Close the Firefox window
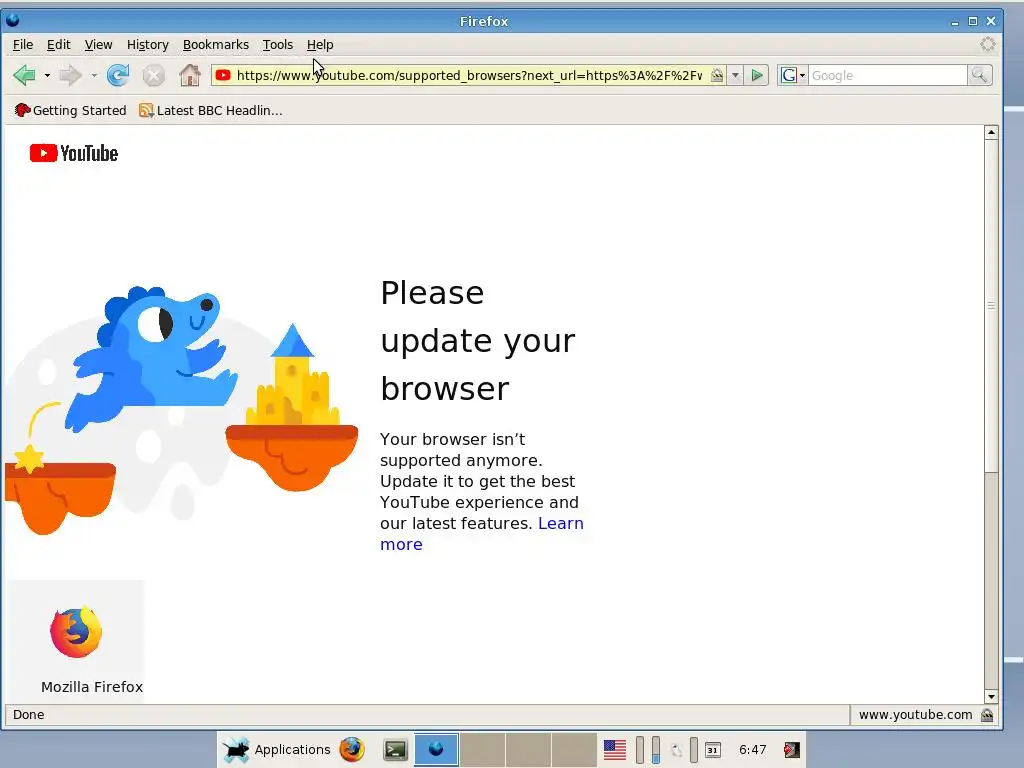The image size is (1024, 768). 991,21
